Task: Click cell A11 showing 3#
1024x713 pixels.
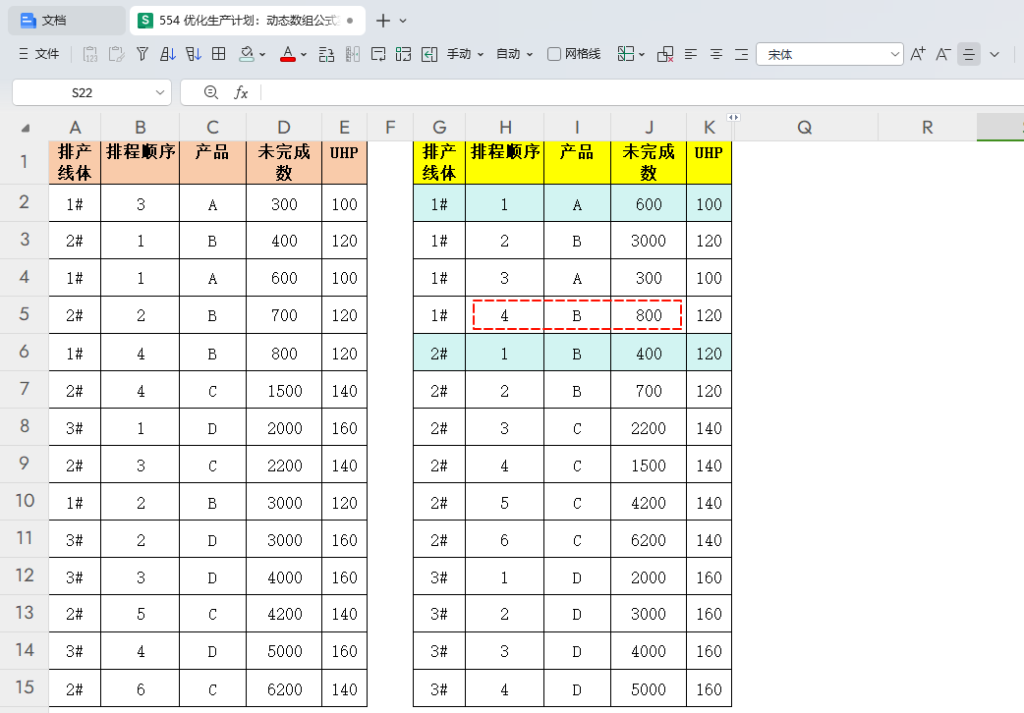Action: [75, 540]
